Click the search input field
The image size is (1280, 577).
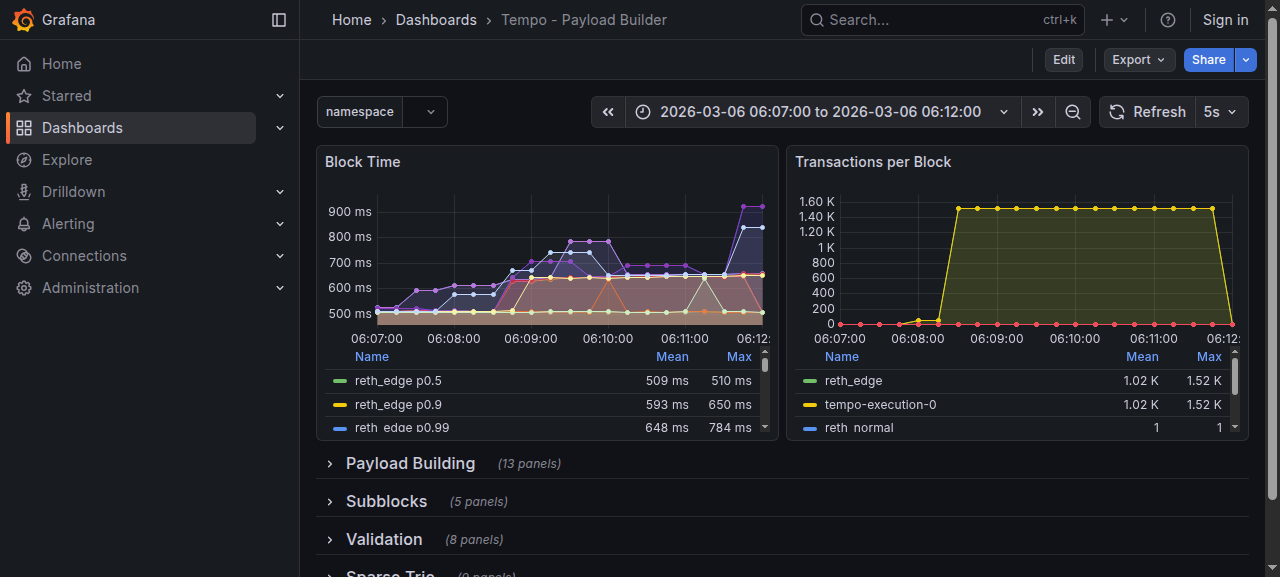click(930, 20)
